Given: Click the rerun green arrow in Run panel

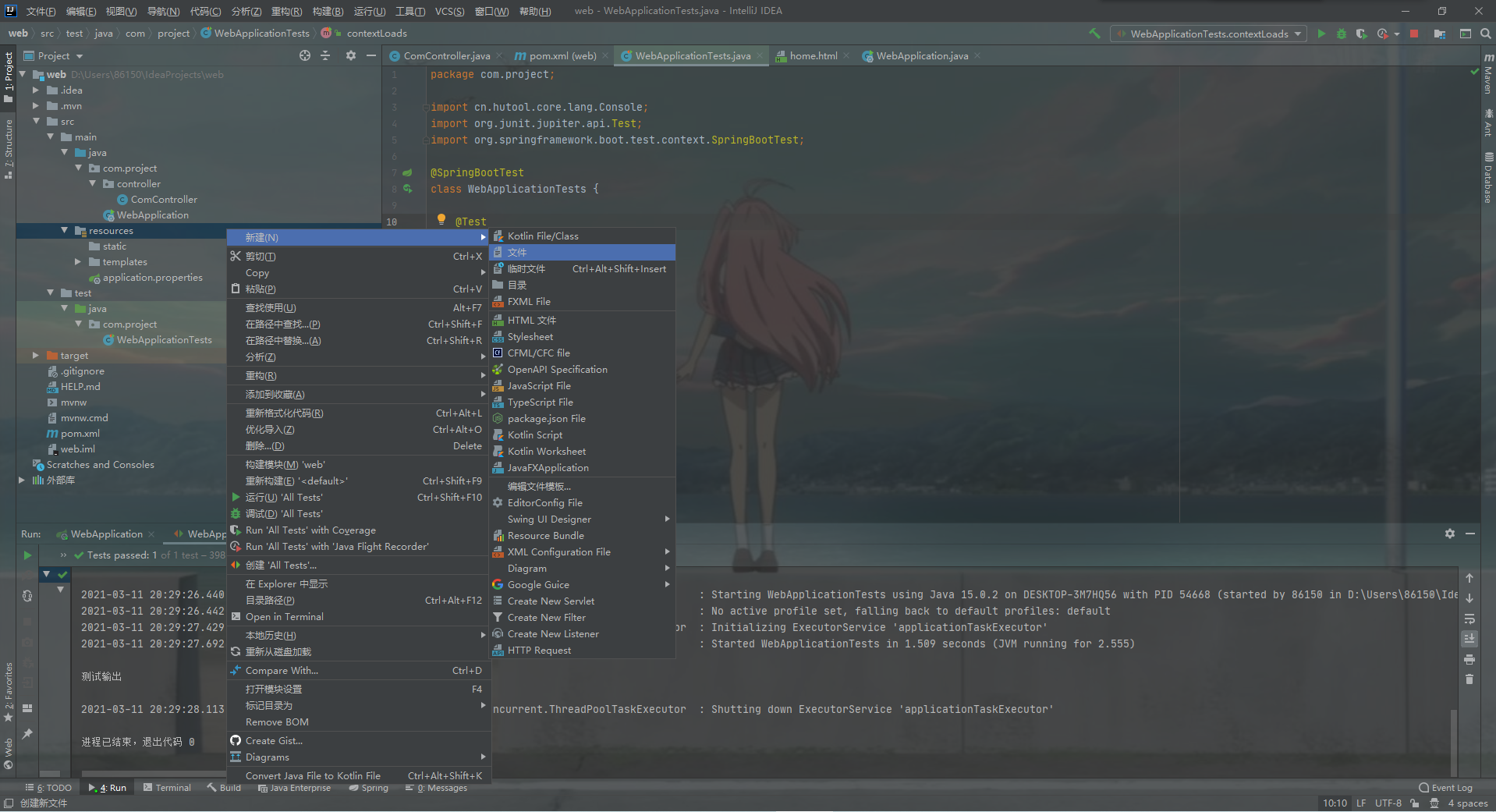Looking at the screenshot, I should pyautogui.click(x=27, y=555).
